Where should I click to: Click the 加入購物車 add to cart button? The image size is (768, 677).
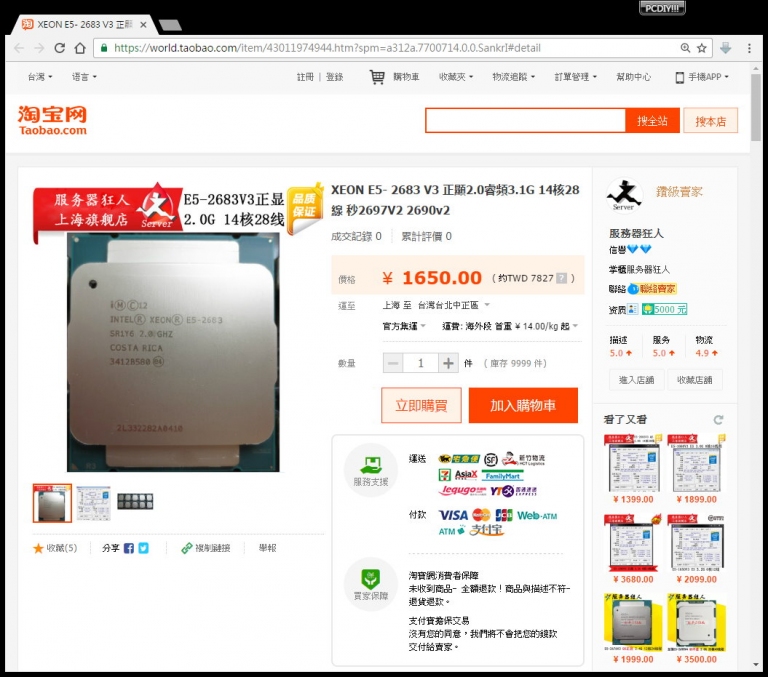point(523,406)
